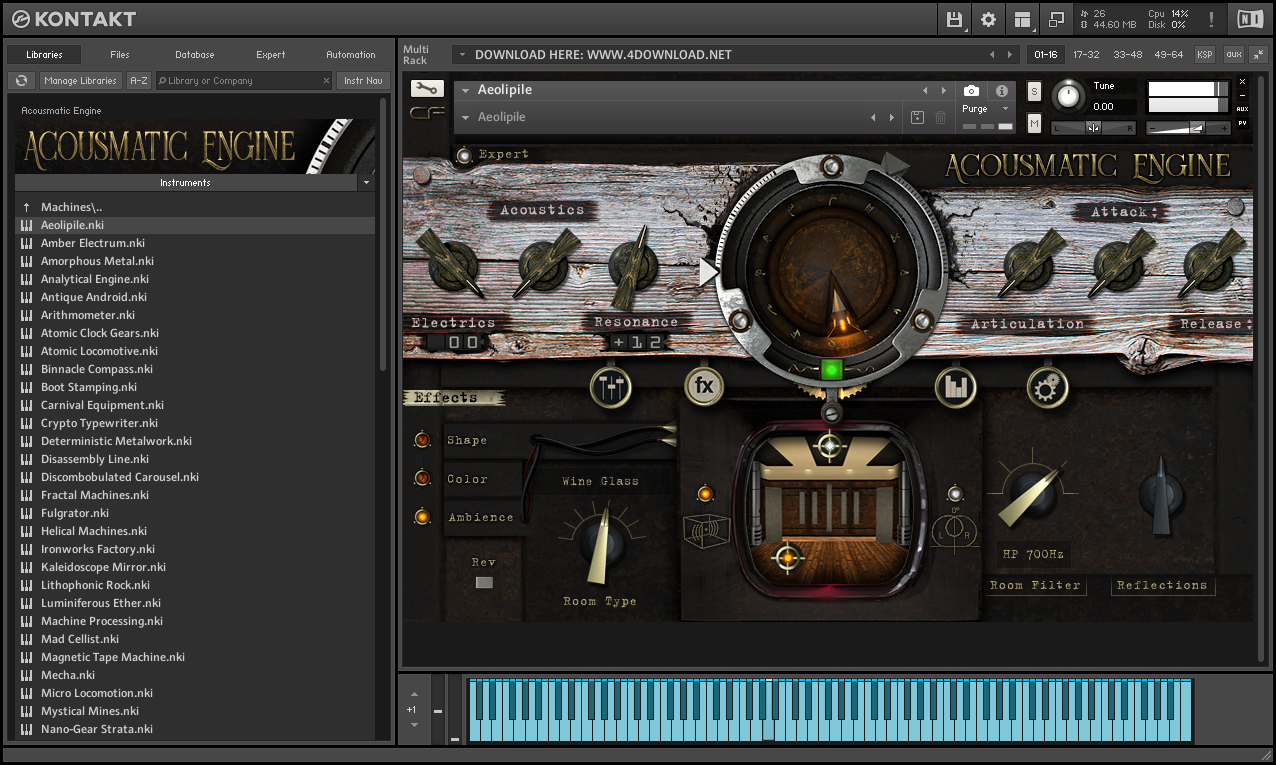Toggle the Ambience effect light
The width and height of the screenshot is (1276, 765).
click(x=422, y=517)
